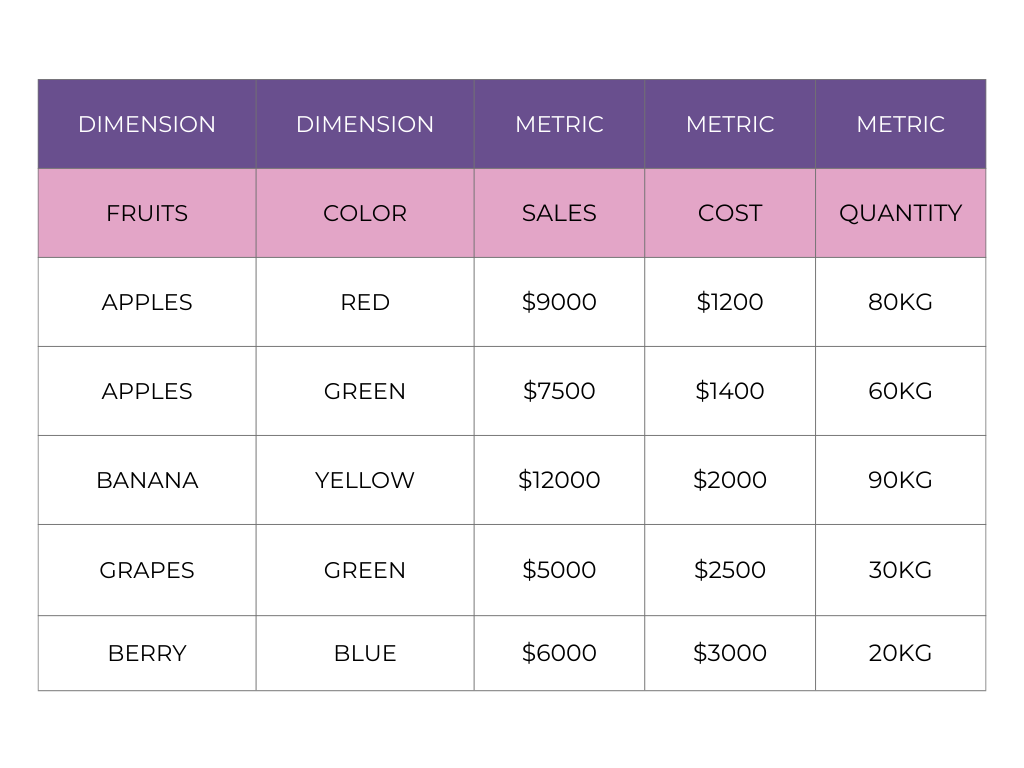Click the $9000 sales cell

559,302
